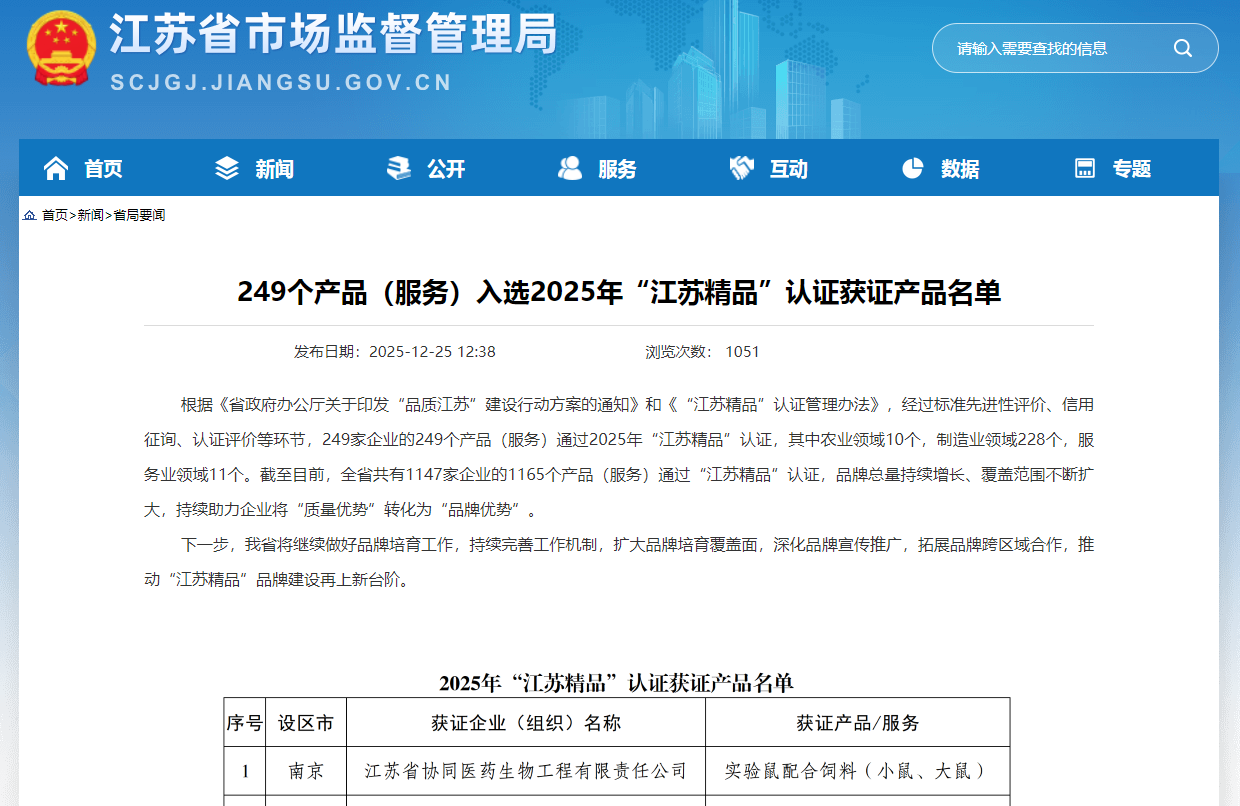The image size is (1240, 806).
Task: Click the article headline about 249个产品
Action: (619, 292)
